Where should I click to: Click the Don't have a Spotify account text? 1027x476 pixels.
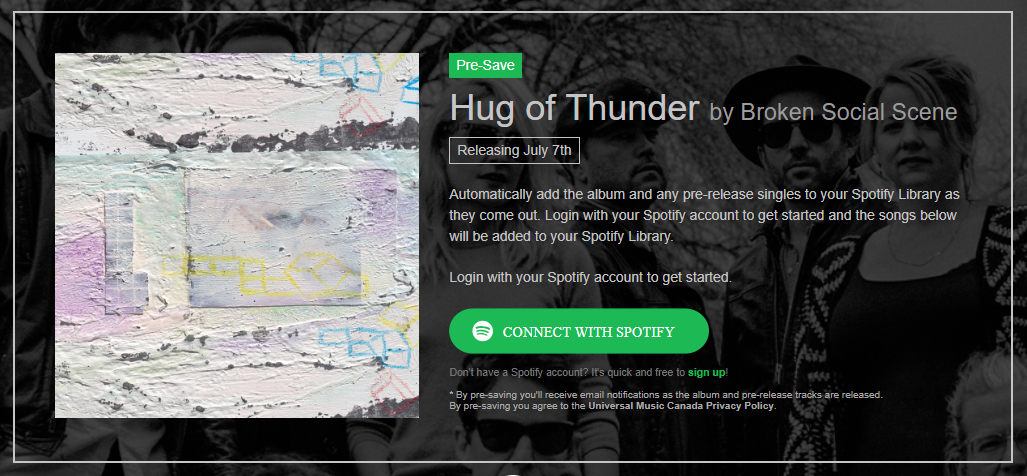(567, 373)
